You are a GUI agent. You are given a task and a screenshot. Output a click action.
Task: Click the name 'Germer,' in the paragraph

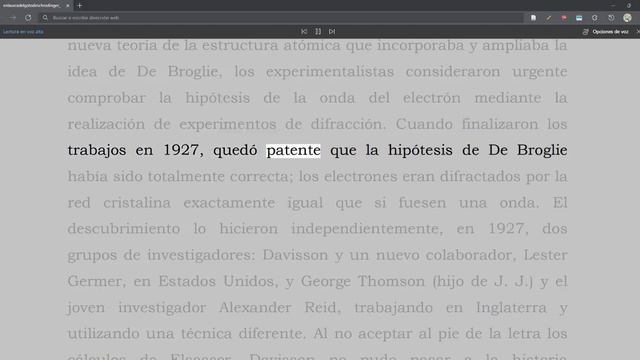[97, 281]
